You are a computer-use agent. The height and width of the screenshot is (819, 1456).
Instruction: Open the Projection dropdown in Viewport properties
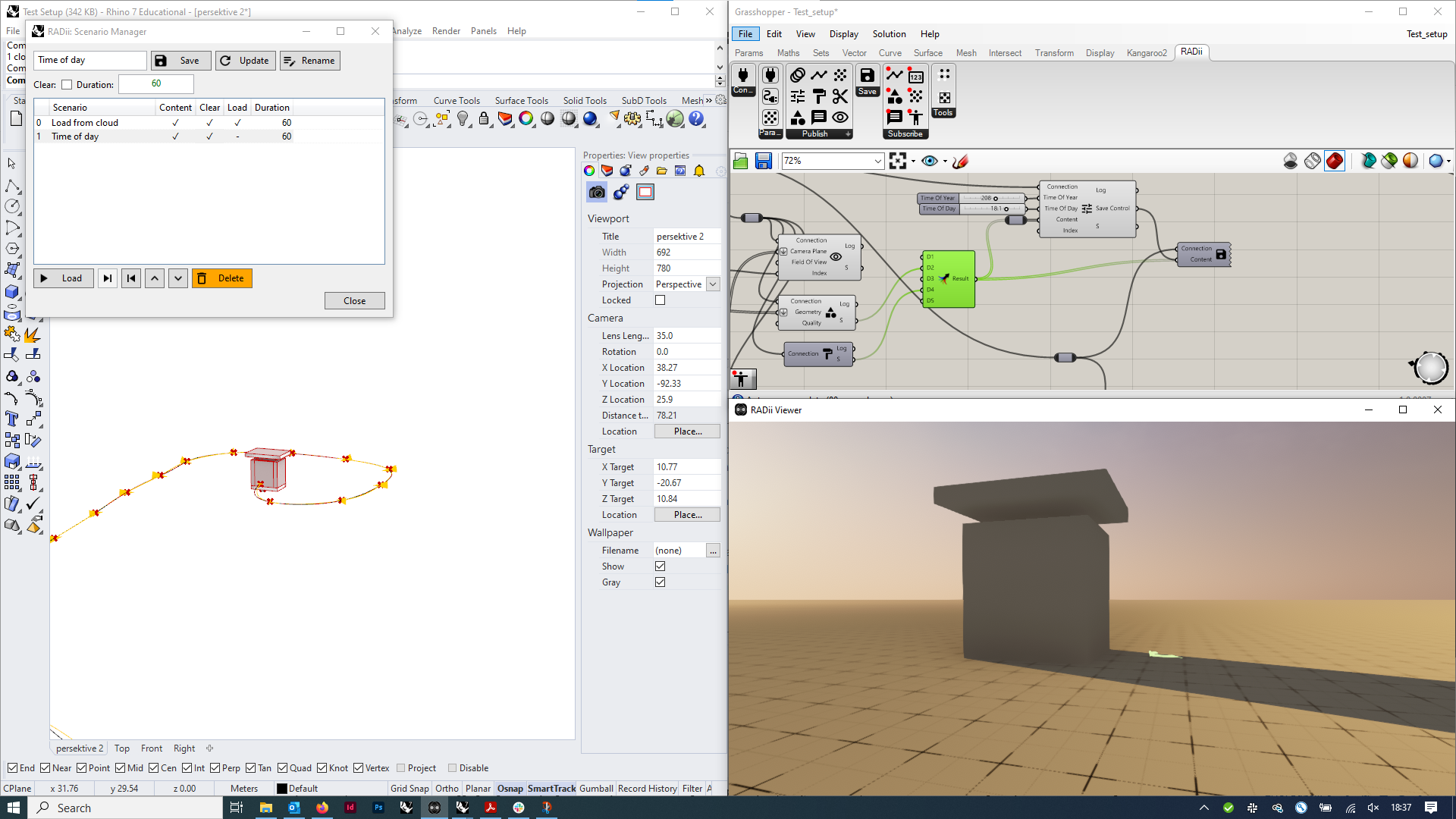[713, 284]
